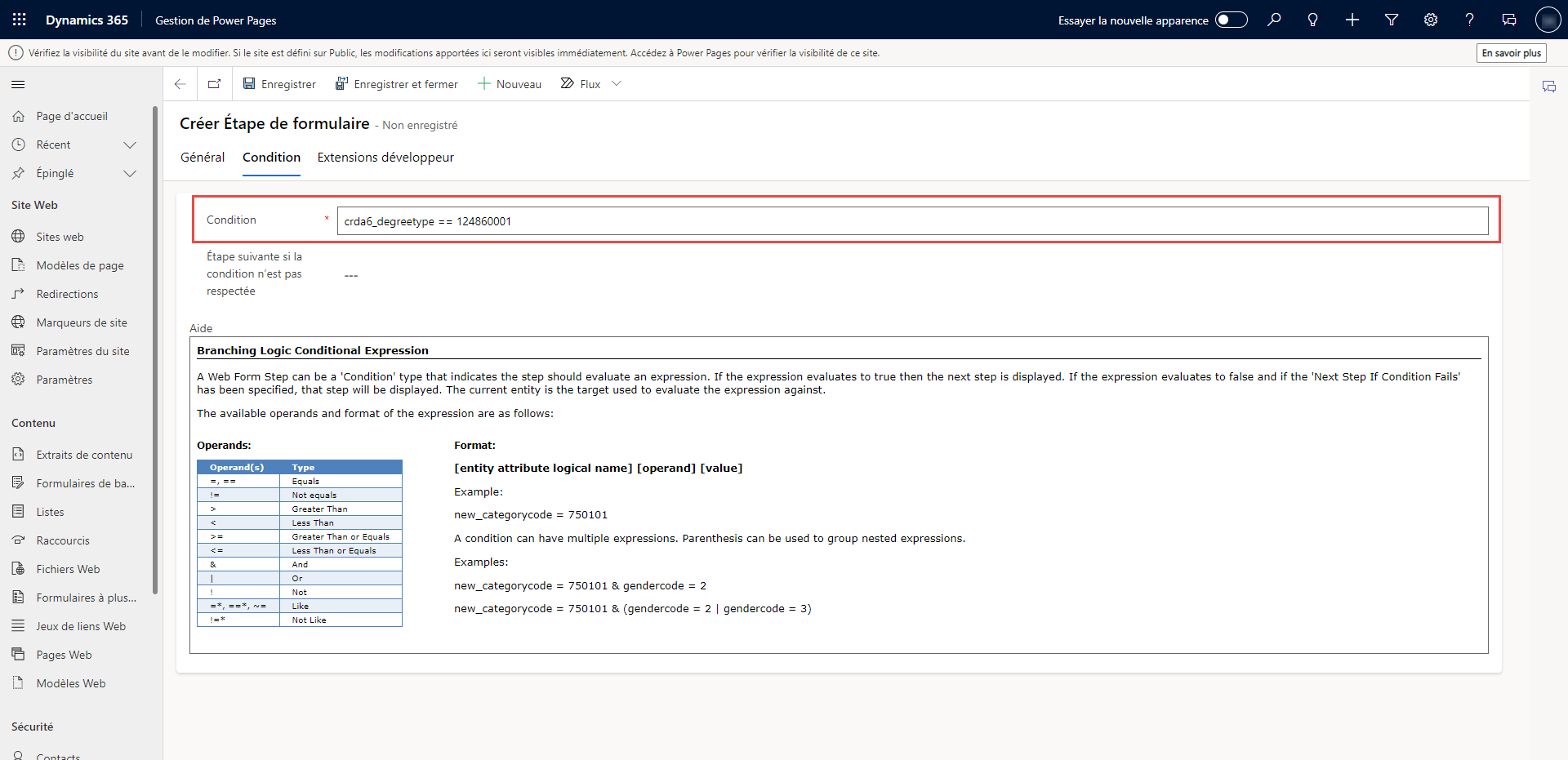Click the '[entity attribute logical name] [operand] [value]' text
Screen dimensions: 1568x760
click(599, 468)
